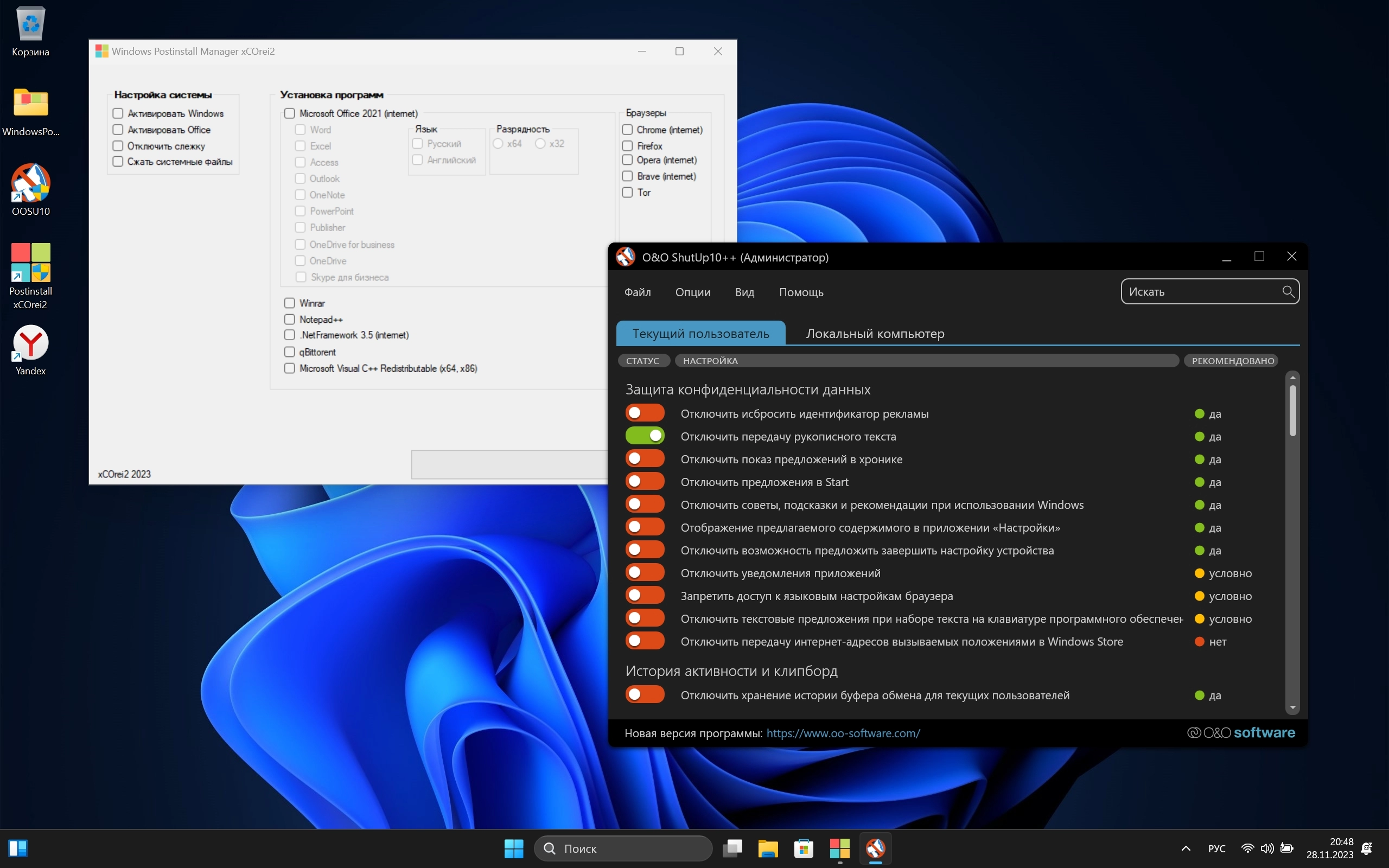Toggle off handwriting data transfer switch
The image size is (1389, 868).
tap(645, 436)
